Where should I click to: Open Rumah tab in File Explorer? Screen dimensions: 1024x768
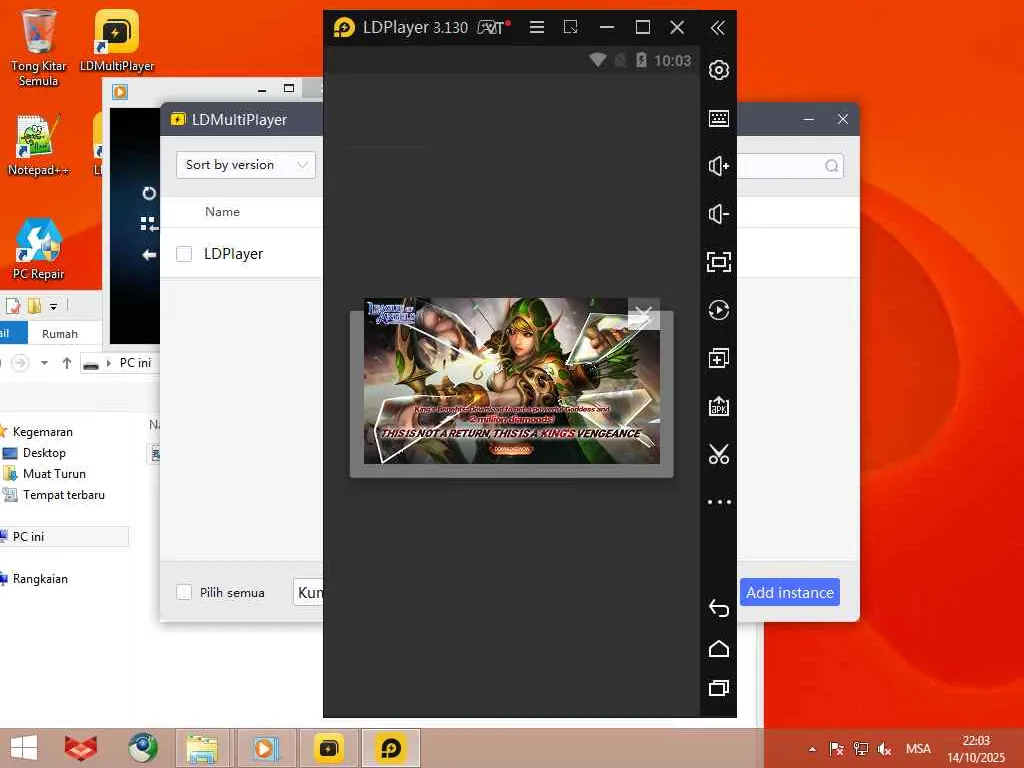pyautogui.click(x=59, y=334)
